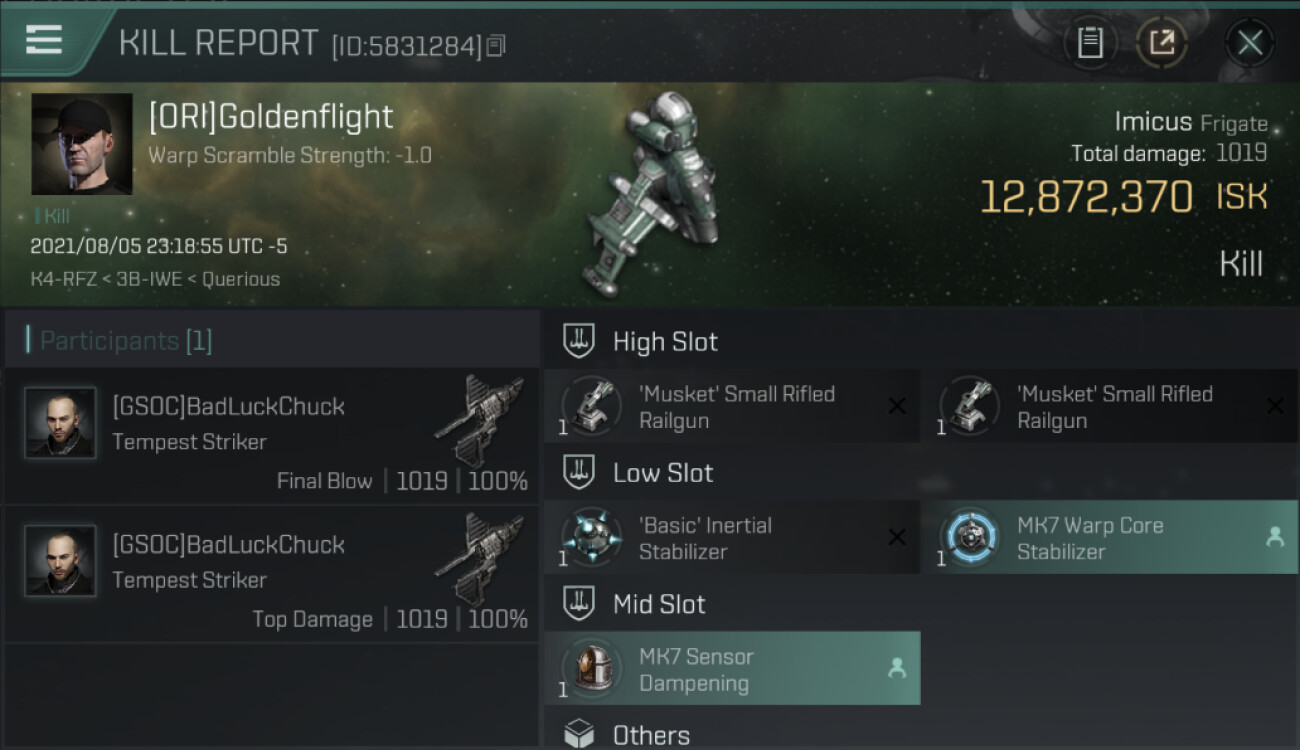Select the second 'Musket' Small Rifled Railgun icon
Image resolution: width=1300 pixels, height=750 pixels.
coord(968,406)
